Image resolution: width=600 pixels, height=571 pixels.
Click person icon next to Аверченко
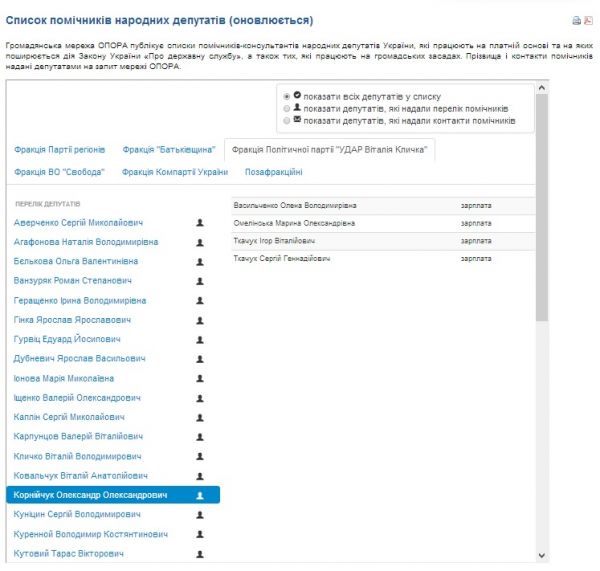[x=200, y=223]
